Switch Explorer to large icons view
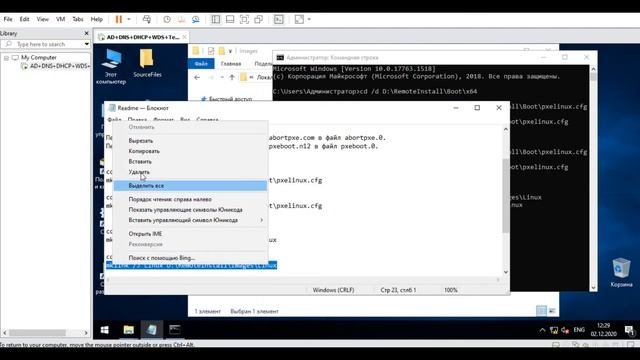 click(x=552, y=311)
